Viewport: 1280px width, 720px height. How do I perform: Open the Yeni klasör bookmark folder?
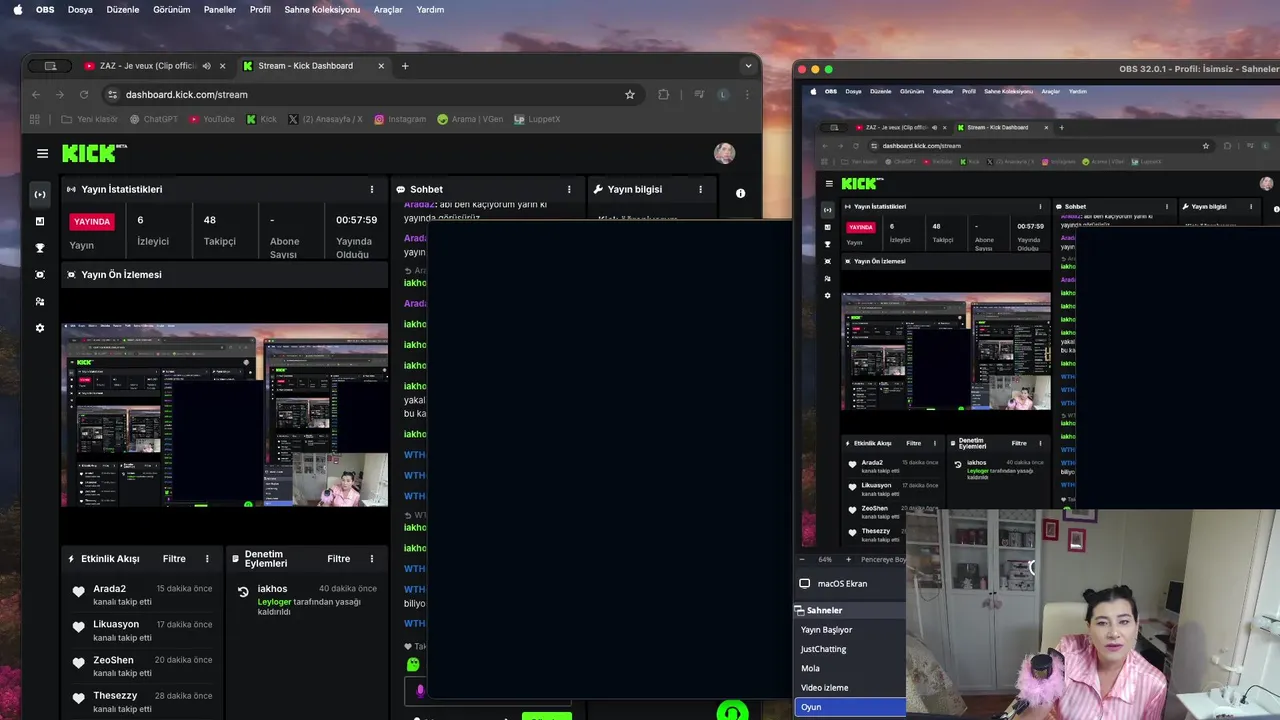click(x=88, y=119)
